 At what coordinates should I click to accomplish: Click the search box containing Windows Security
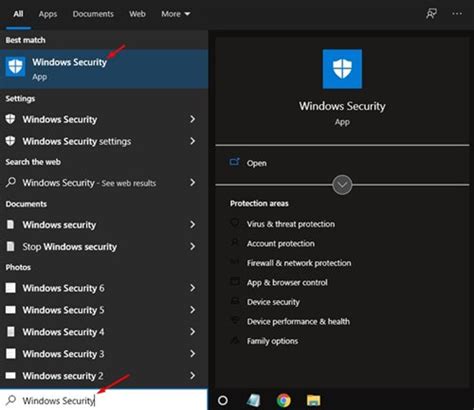pyautogui.click(x=104, y=400)
